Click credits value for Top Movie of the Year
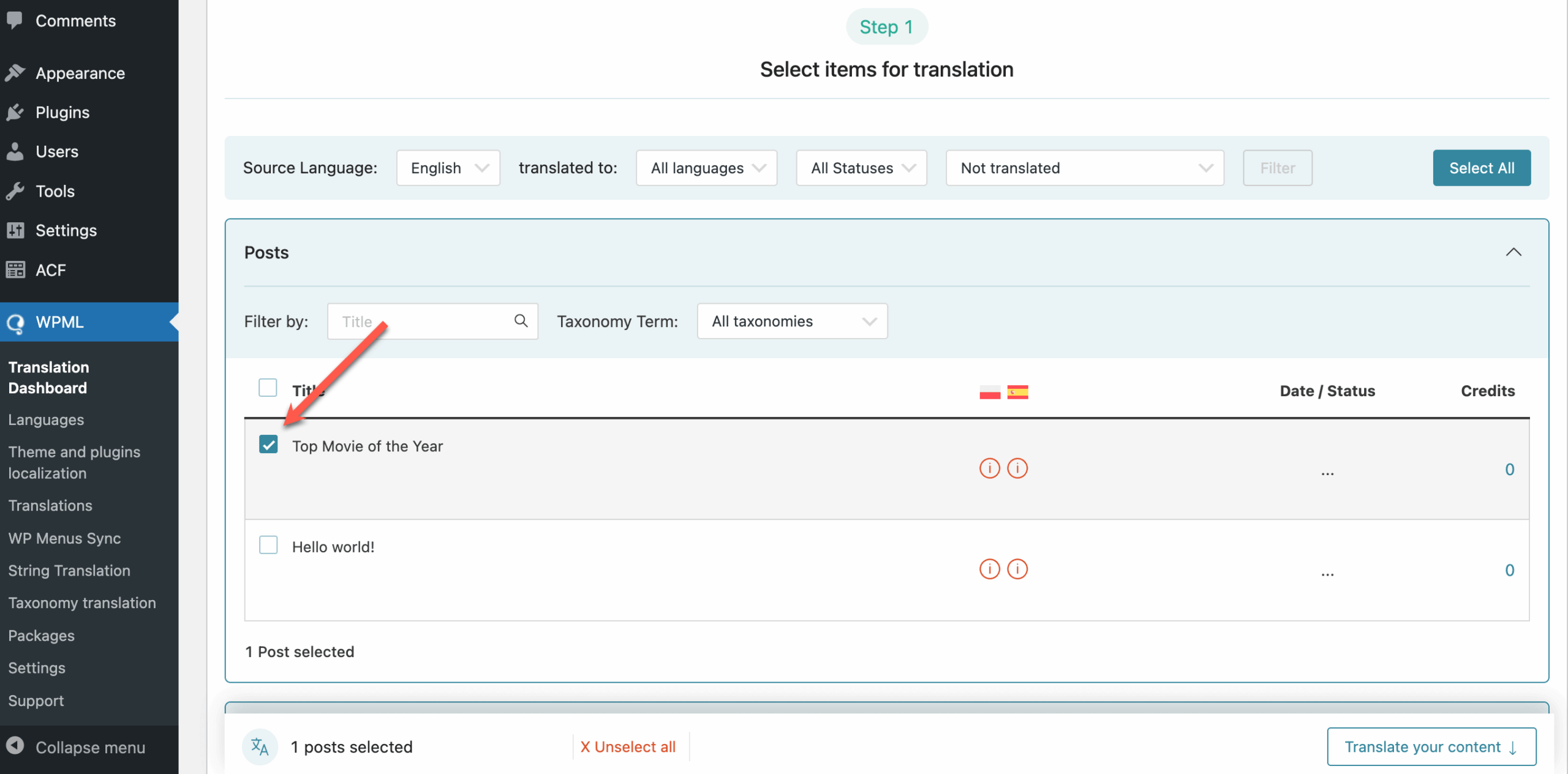This screenshot has height=774, width=1568. click(x=1510, y=470)
